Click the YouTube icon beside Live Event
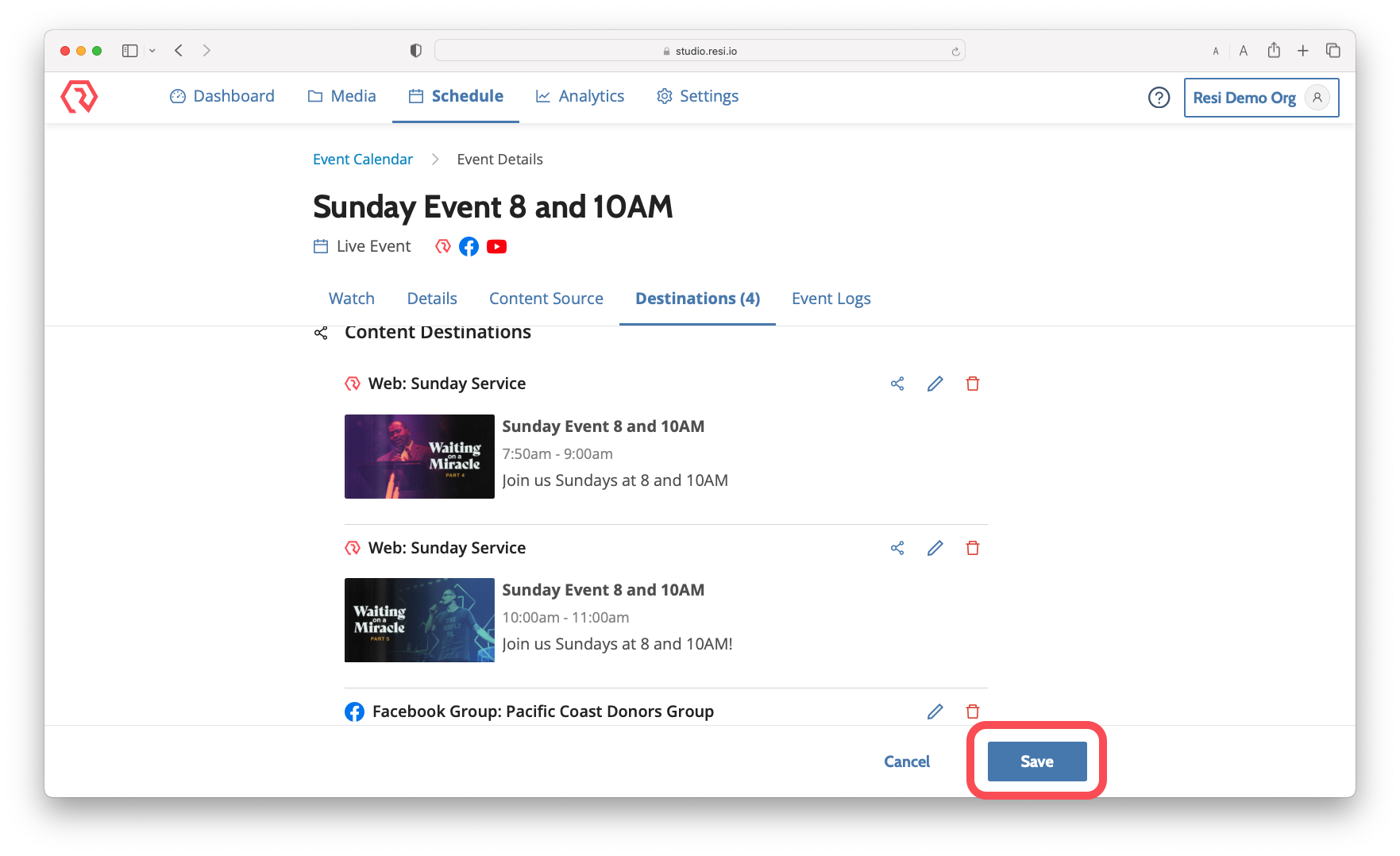The height and width of the screenshot is (856, 1400). coord(496,247)
